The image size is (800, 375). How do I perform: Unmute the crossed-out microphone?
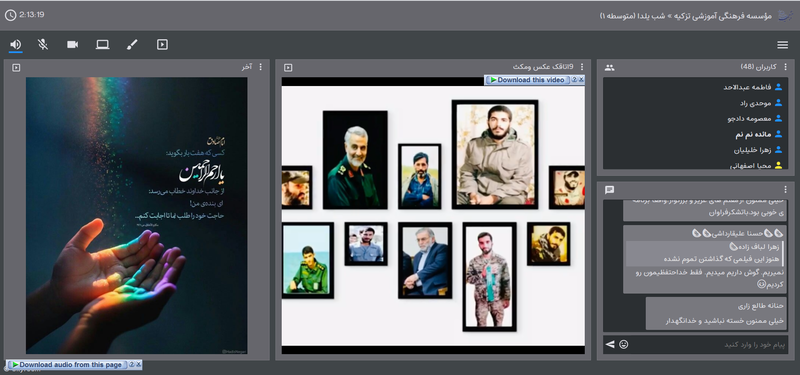coord(43,45)
